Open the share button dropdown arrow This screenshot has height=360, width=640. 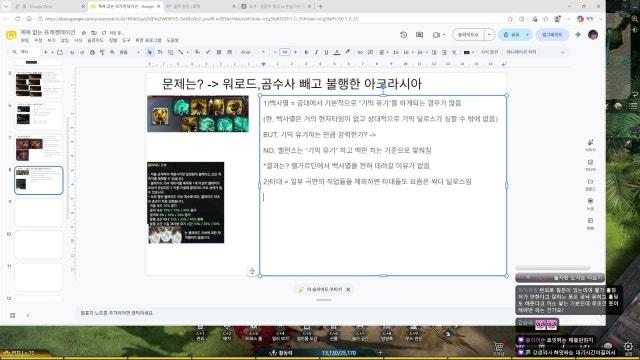tap(527, 35)
